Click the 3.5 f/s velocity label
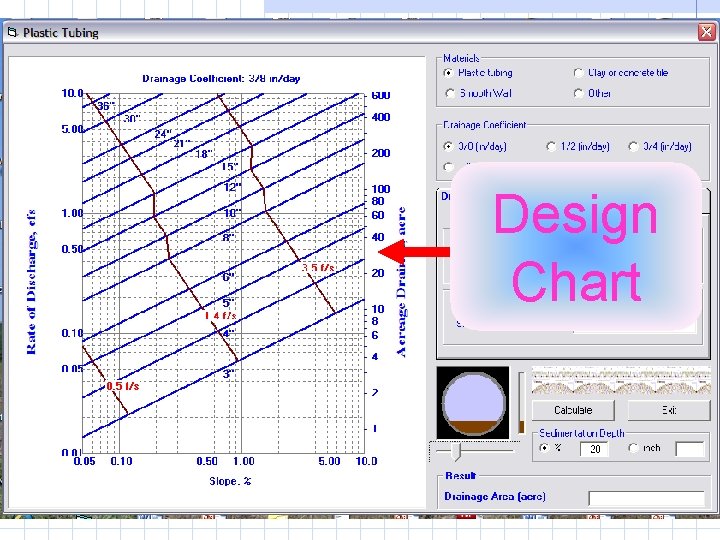This screenshot has width=720, height=540. click(318, 268)
